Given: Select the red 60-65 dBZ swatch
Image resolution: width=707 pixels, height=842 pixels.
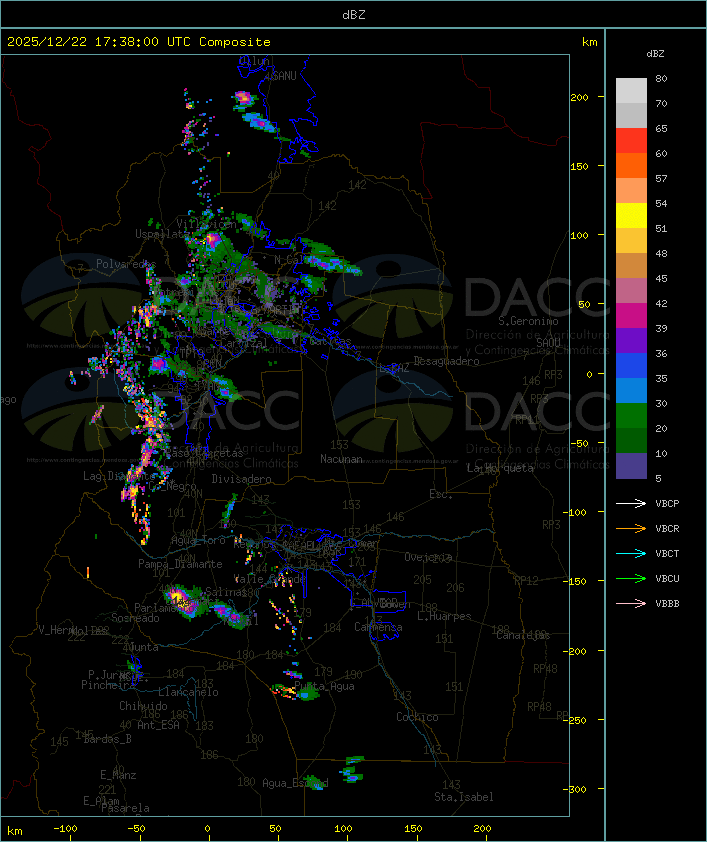Looking at the screenshot, I should (631, 140).
